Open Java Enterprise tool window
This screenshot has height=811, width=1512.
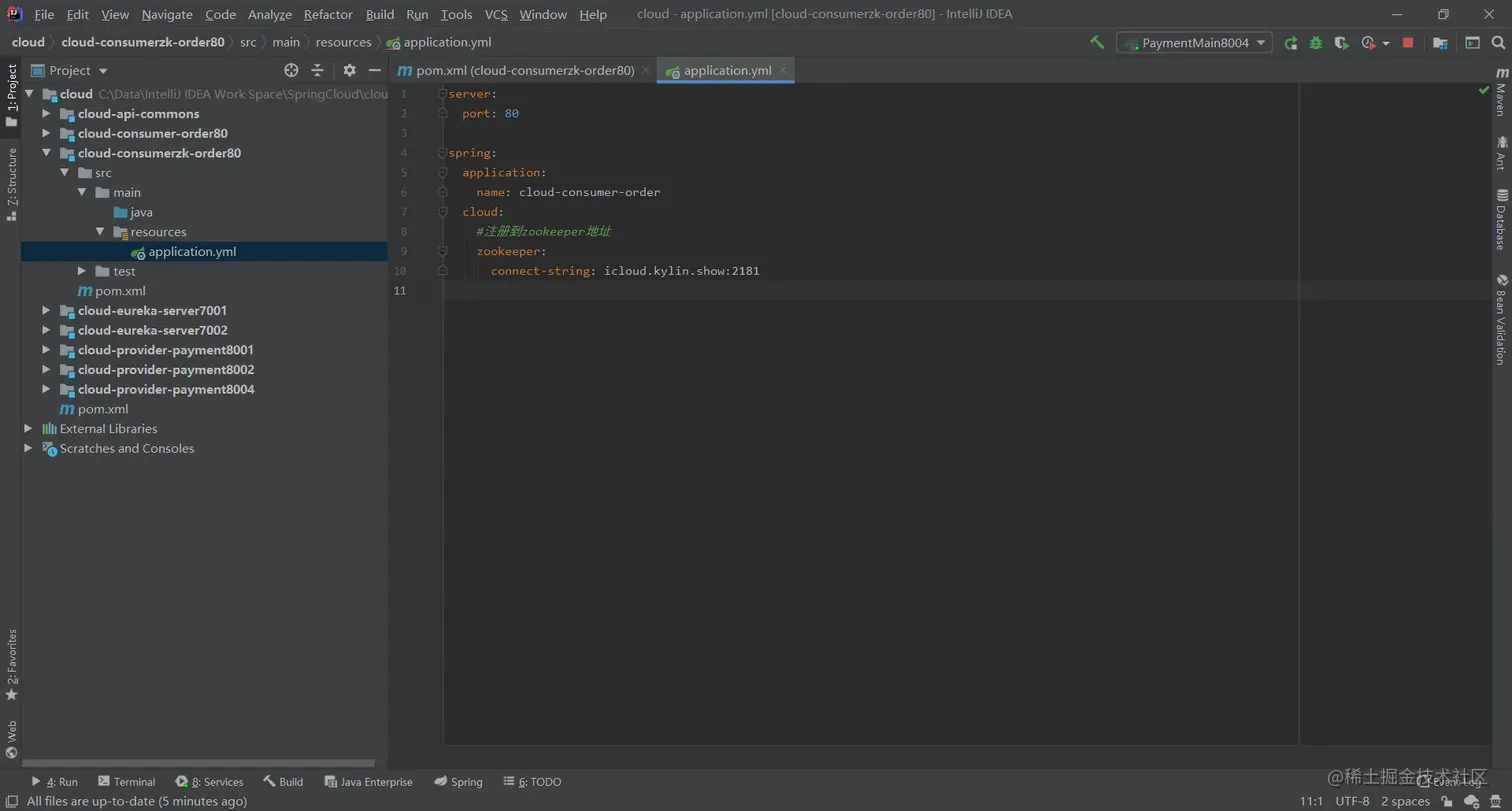click(x=368, y=782)
